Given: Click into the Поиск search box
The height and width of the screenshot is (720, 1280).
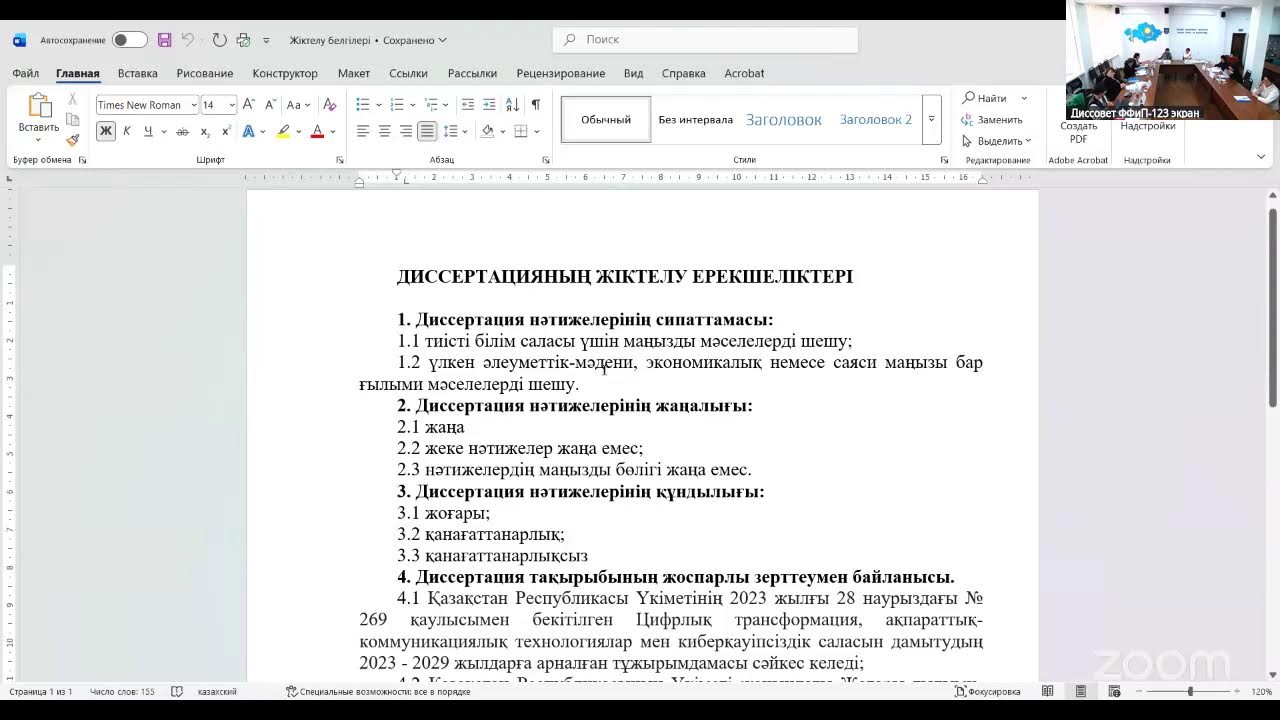Looking at the screenshot, I should click(x=705, y=39).
